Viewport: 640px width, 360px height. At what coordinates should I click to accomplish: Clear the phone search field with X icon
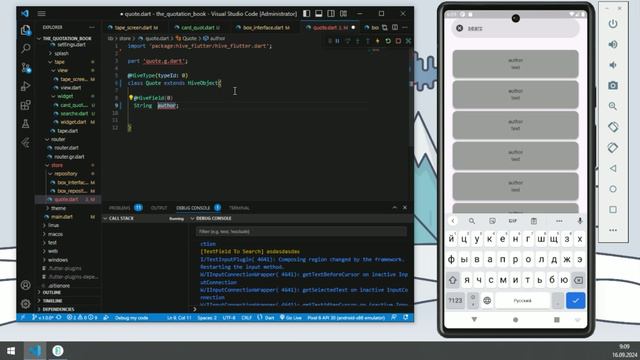460,28
